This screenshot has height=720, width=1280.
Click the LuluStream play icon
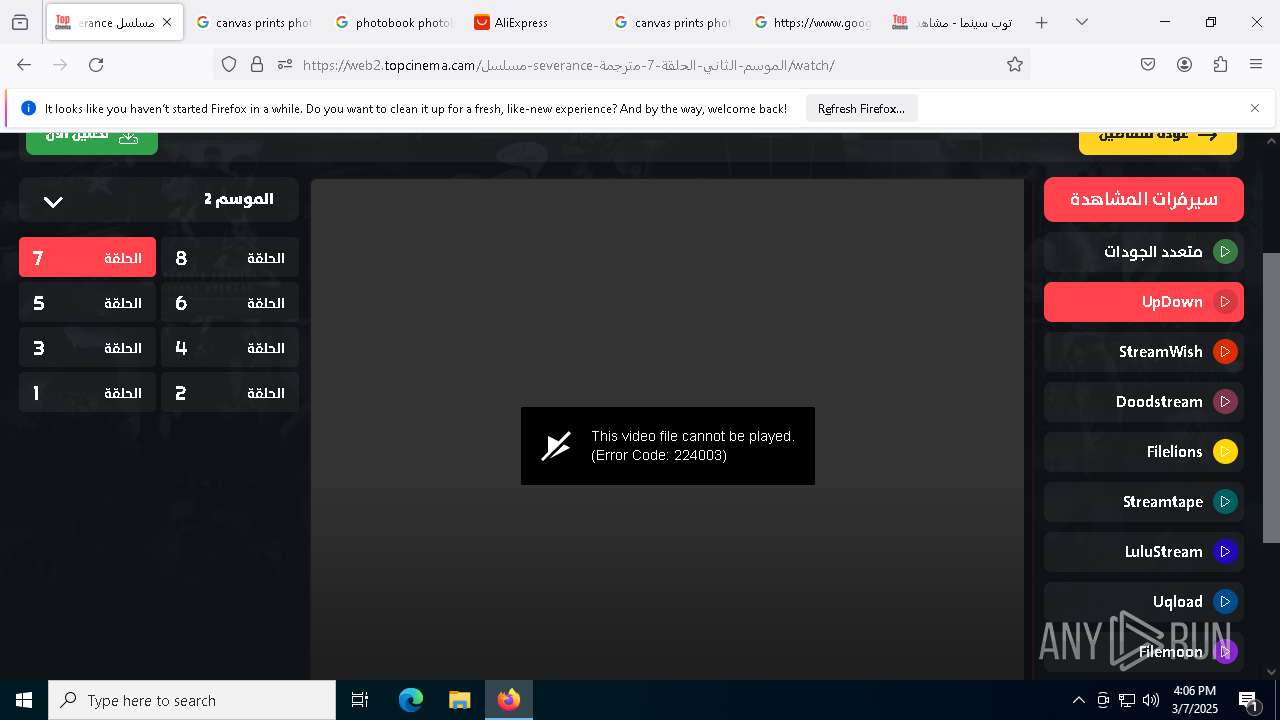pos(1225,552)
